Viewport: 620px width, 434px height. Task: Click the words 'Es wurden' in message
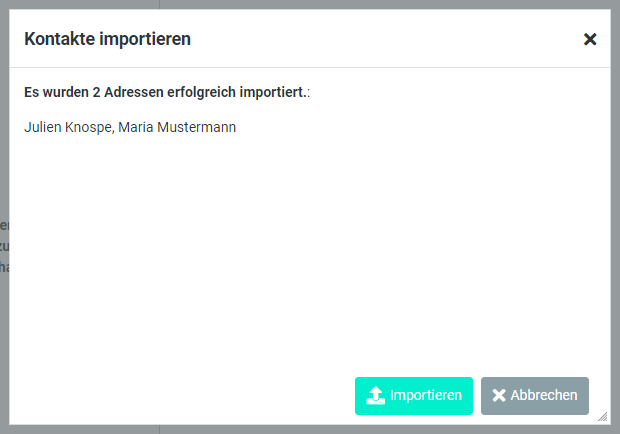click(x=52, y=92)
